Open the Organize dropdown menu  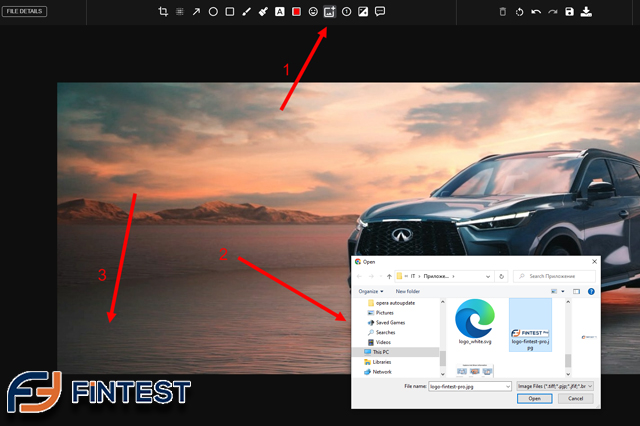(x=371, y=291)
